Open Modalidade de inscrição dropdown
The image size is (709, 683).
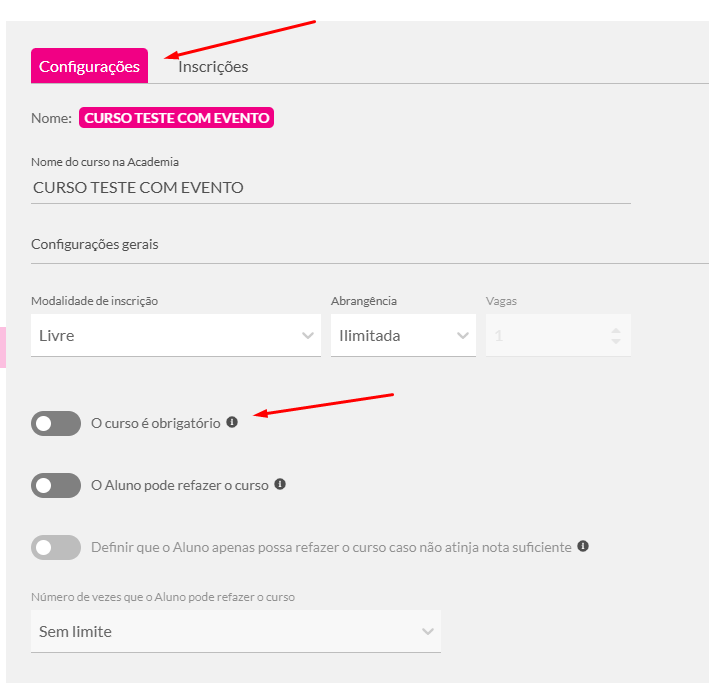[x=176, y=335]
